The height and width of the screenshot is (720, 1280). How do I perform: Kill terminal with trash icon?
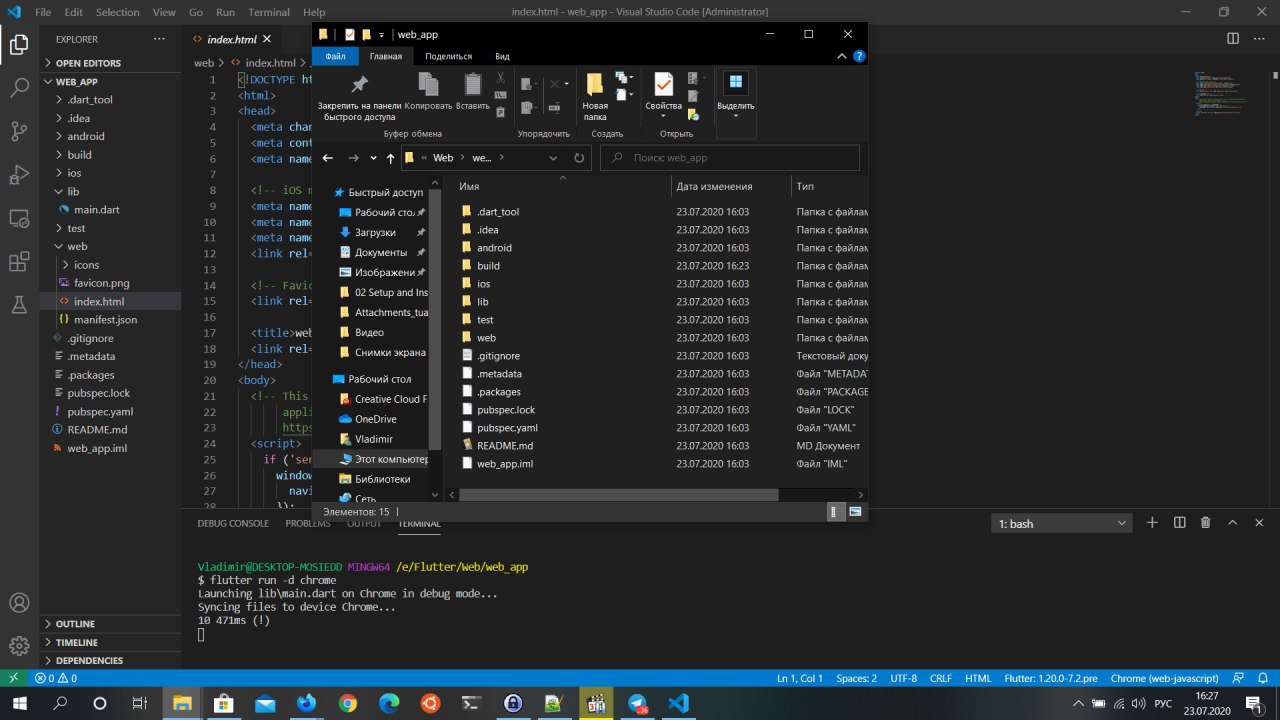click(1205, 523)
